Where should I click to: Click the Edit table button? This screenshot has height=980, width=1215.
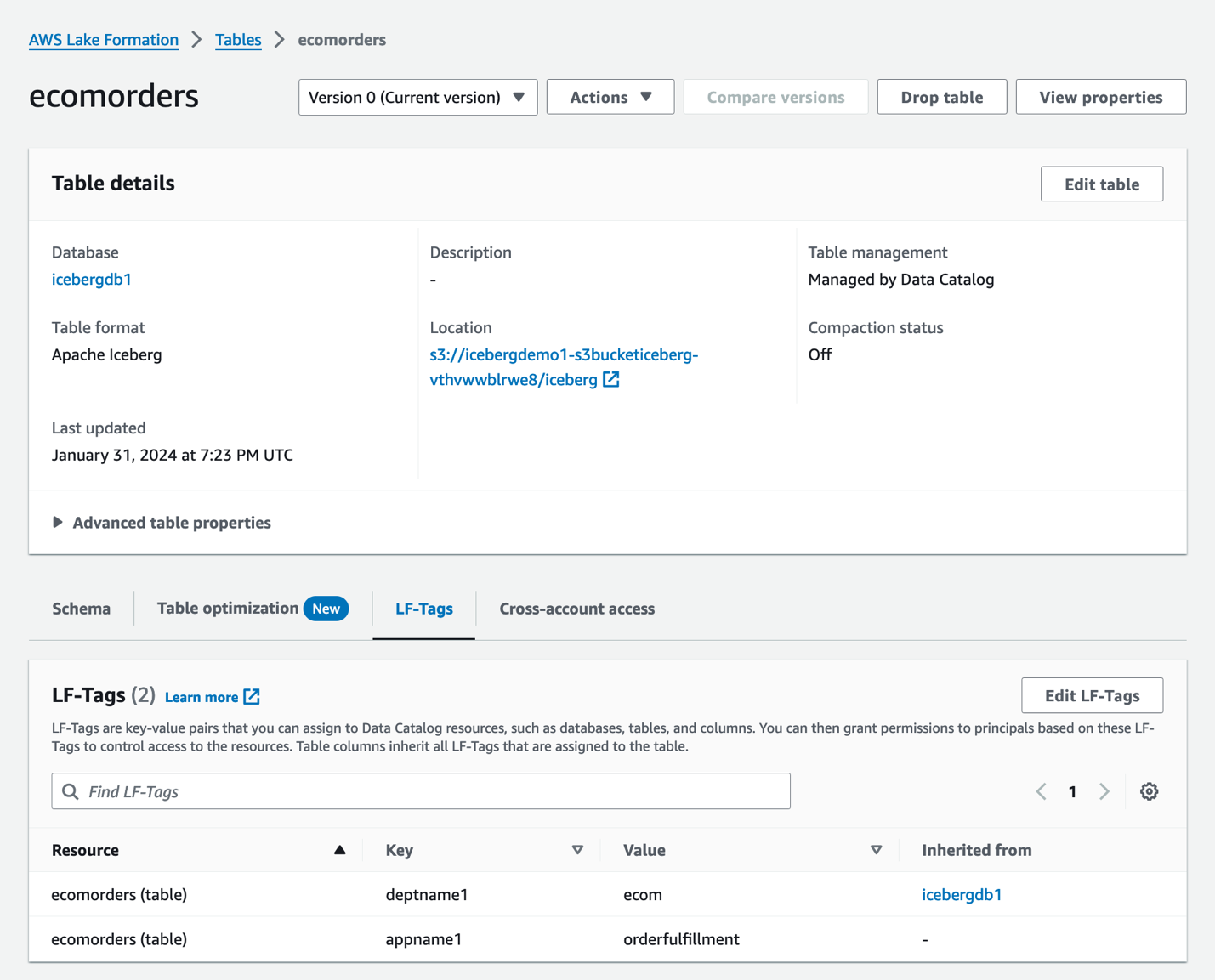(1102, 184)
